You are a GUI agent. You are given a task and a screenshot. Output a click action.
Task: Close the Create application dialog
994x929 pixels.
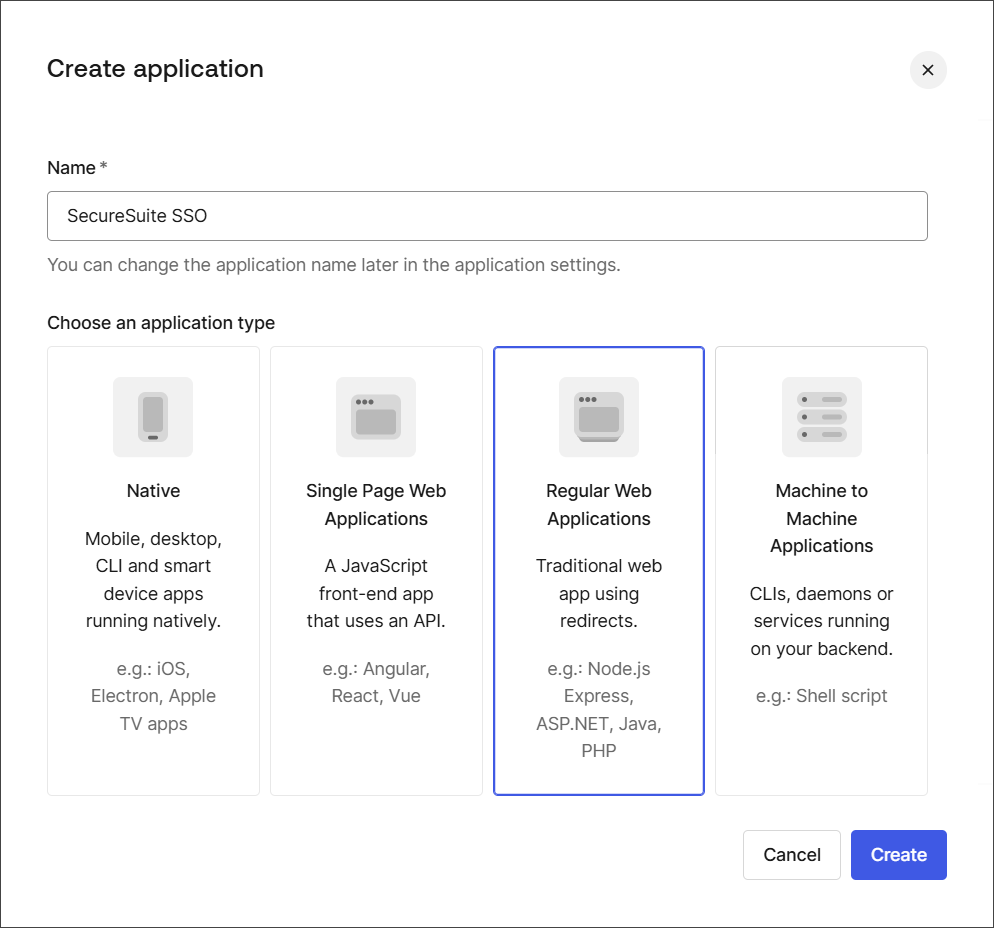(928, 70)
